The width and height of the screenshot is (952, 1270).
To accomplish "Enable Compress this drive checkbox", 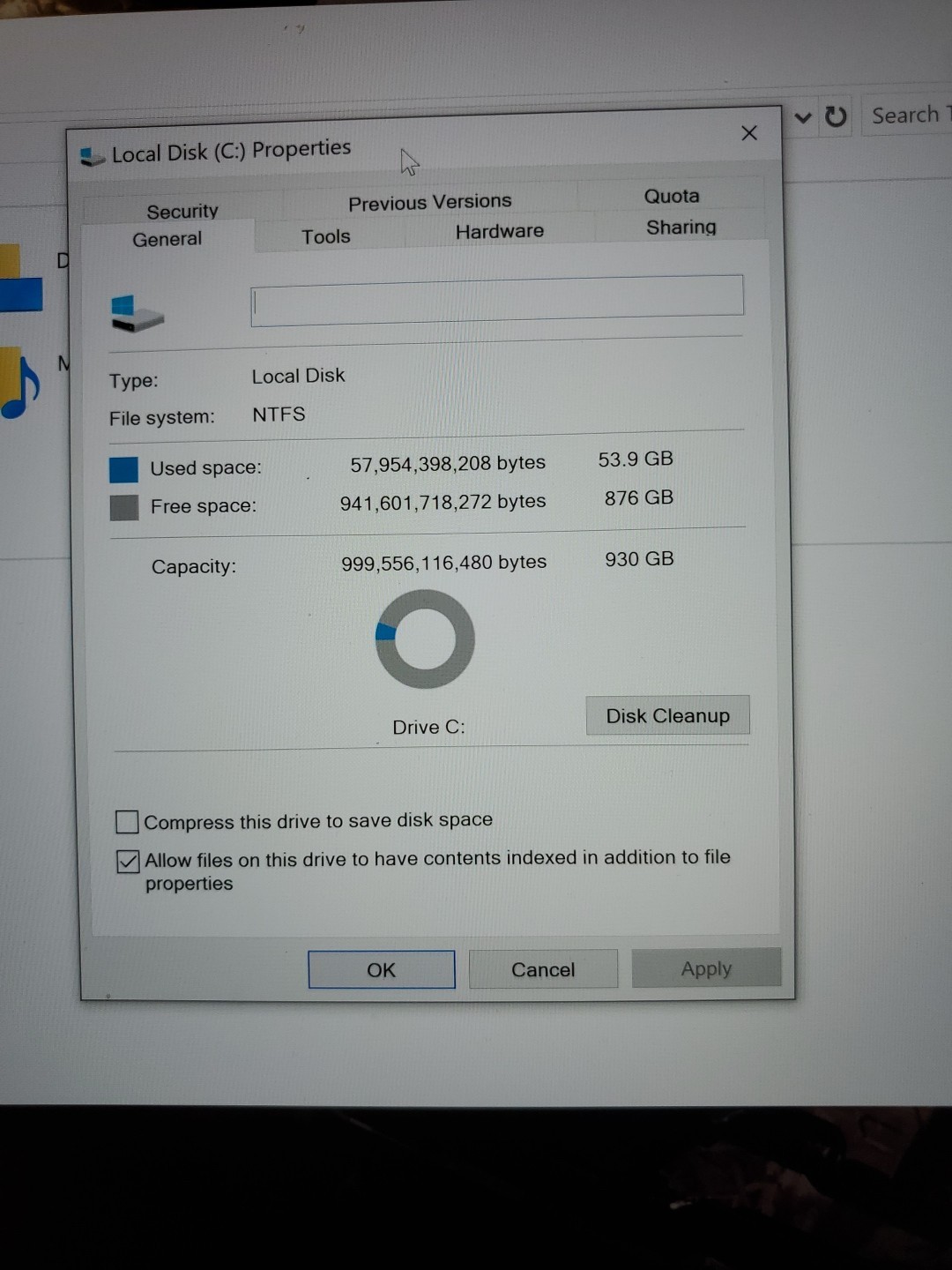I will click(x=127, y=822).
